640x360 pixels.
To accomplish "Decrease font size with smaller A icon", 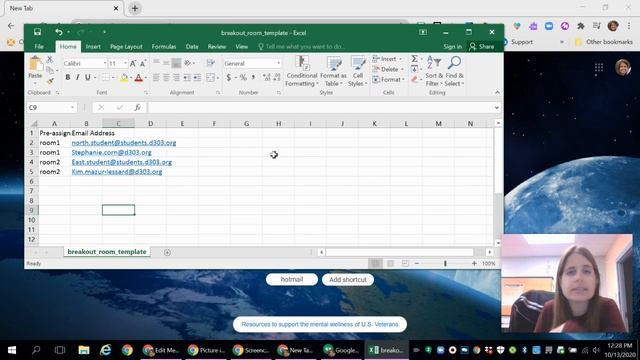I will [x=142, y=64].
